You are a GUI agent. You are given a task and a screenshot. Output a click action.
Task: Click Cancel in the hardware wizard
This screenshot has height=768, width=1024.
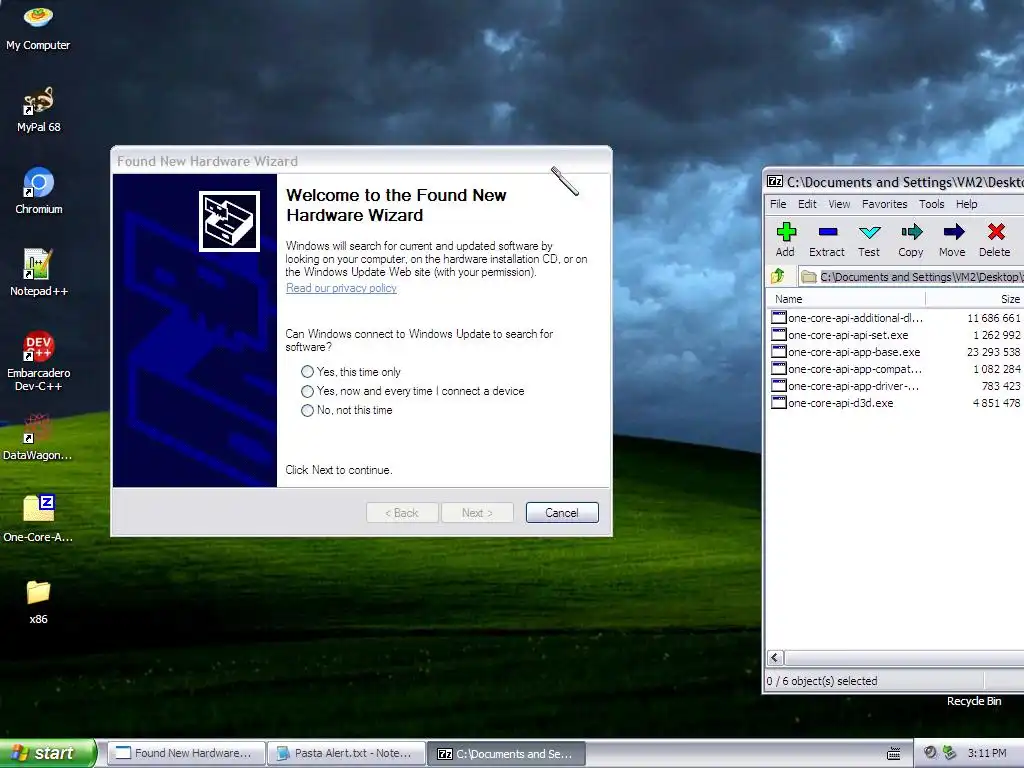[x=562, y=513]
